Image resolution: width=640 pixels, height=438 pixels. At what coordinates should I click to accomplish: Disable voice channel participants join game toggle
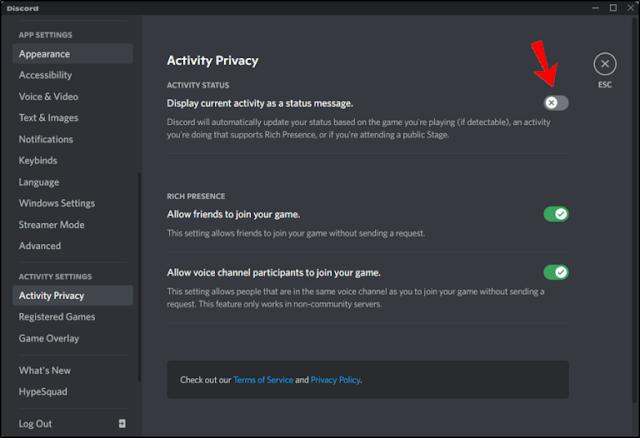coord(556,272)
